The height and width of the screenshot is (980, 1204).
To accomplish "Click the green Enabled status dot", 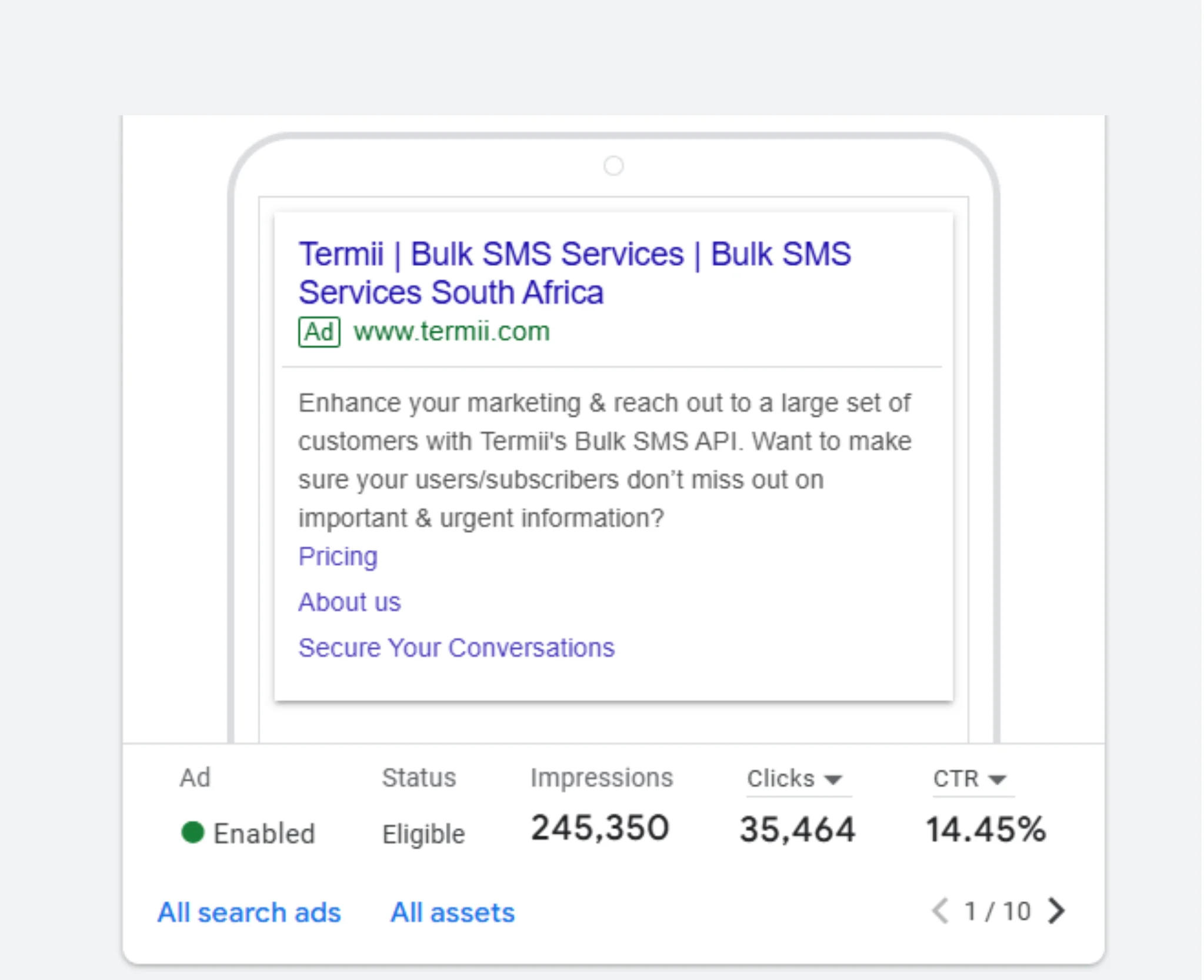I will click(x=192, y=832).
